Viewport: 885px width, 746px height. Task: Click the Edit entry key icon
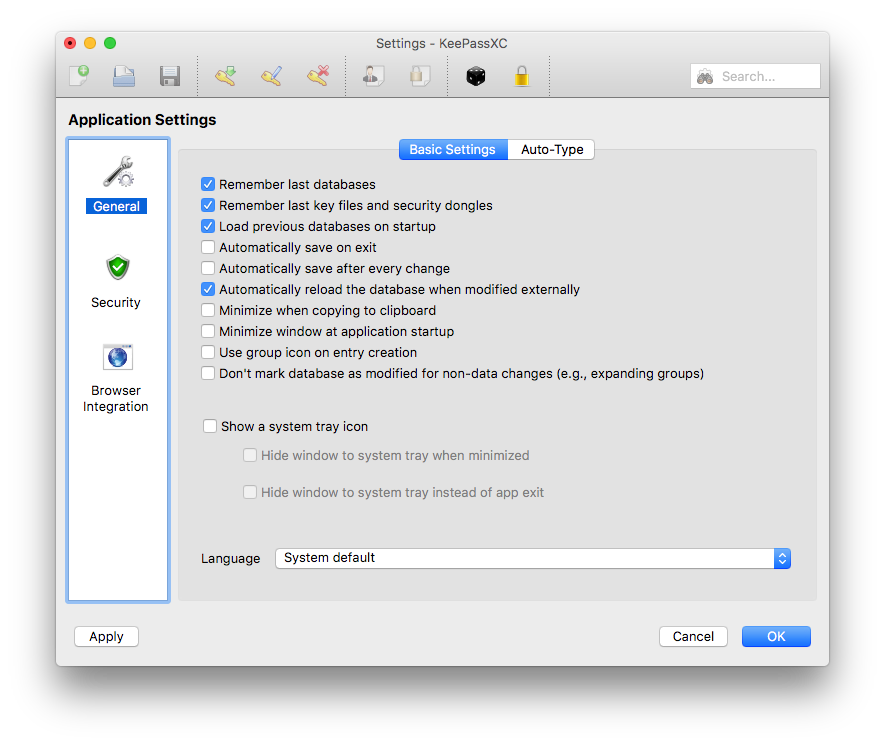271,76
